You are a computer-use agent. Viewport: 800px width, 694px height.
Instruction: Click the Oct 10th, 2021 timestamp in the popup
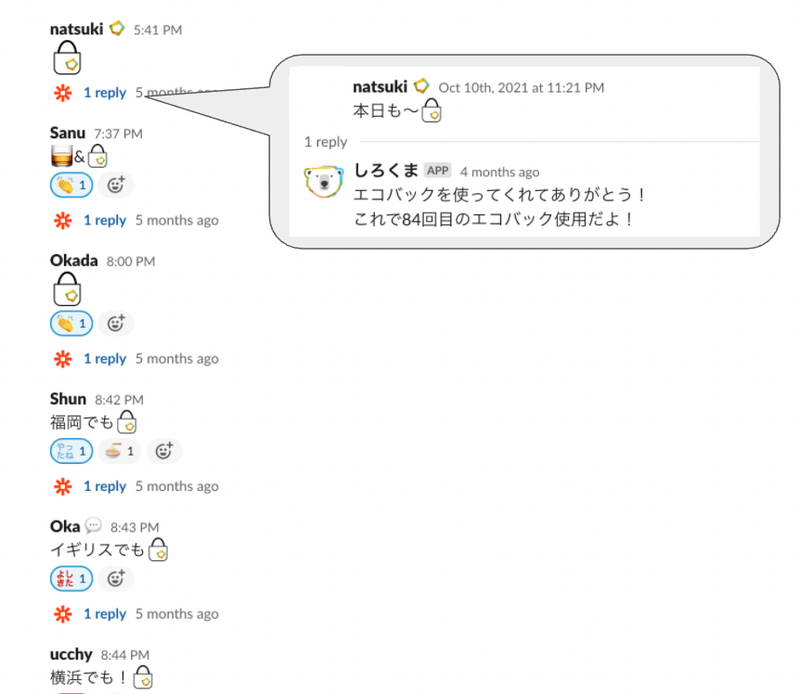[x=521, y=88]
